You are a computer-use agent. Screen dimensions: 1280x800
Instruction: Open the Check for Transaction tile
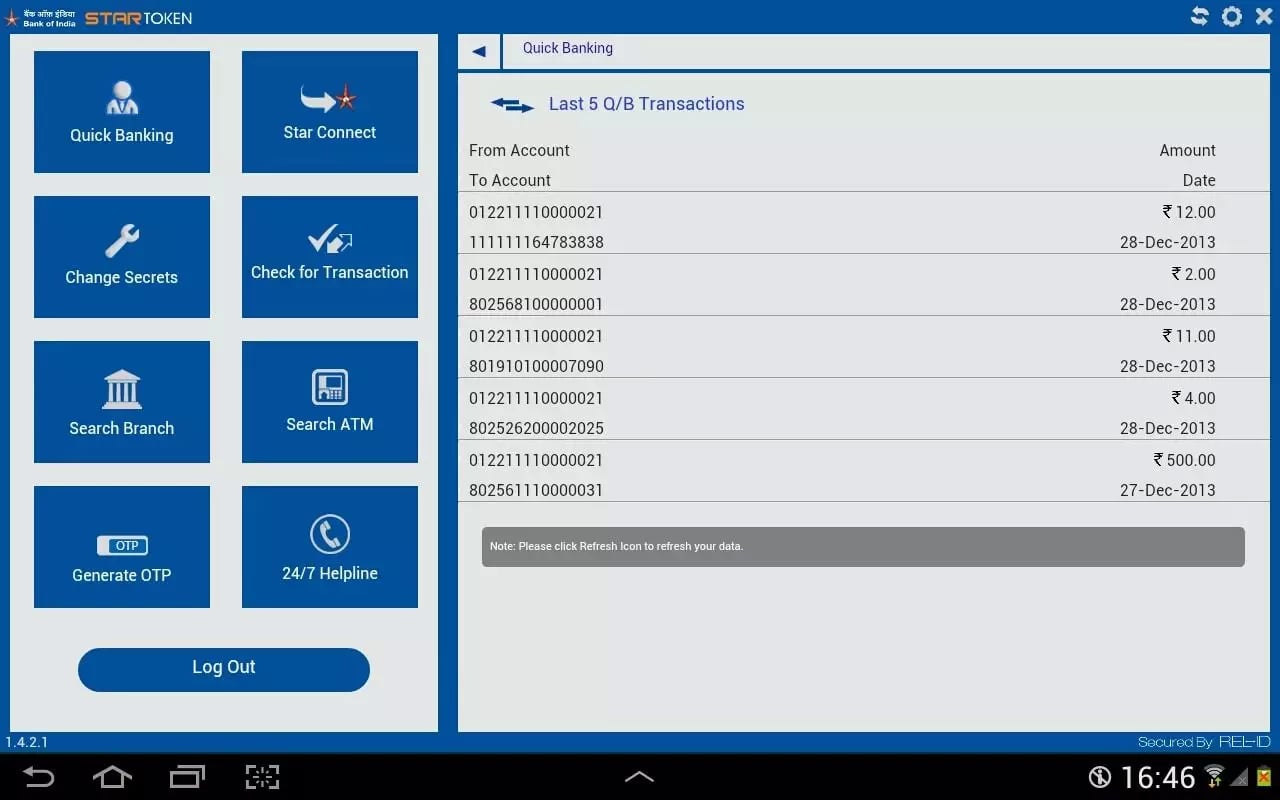330,257
